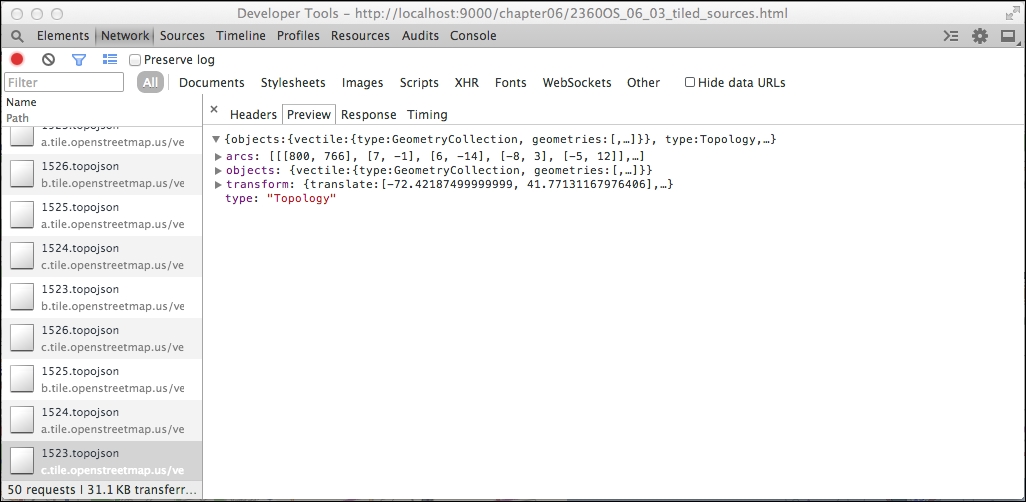The height and width of the screenshot is (502, 1026).
Task: Filter requests by Stylesheets
Action: 293,82
